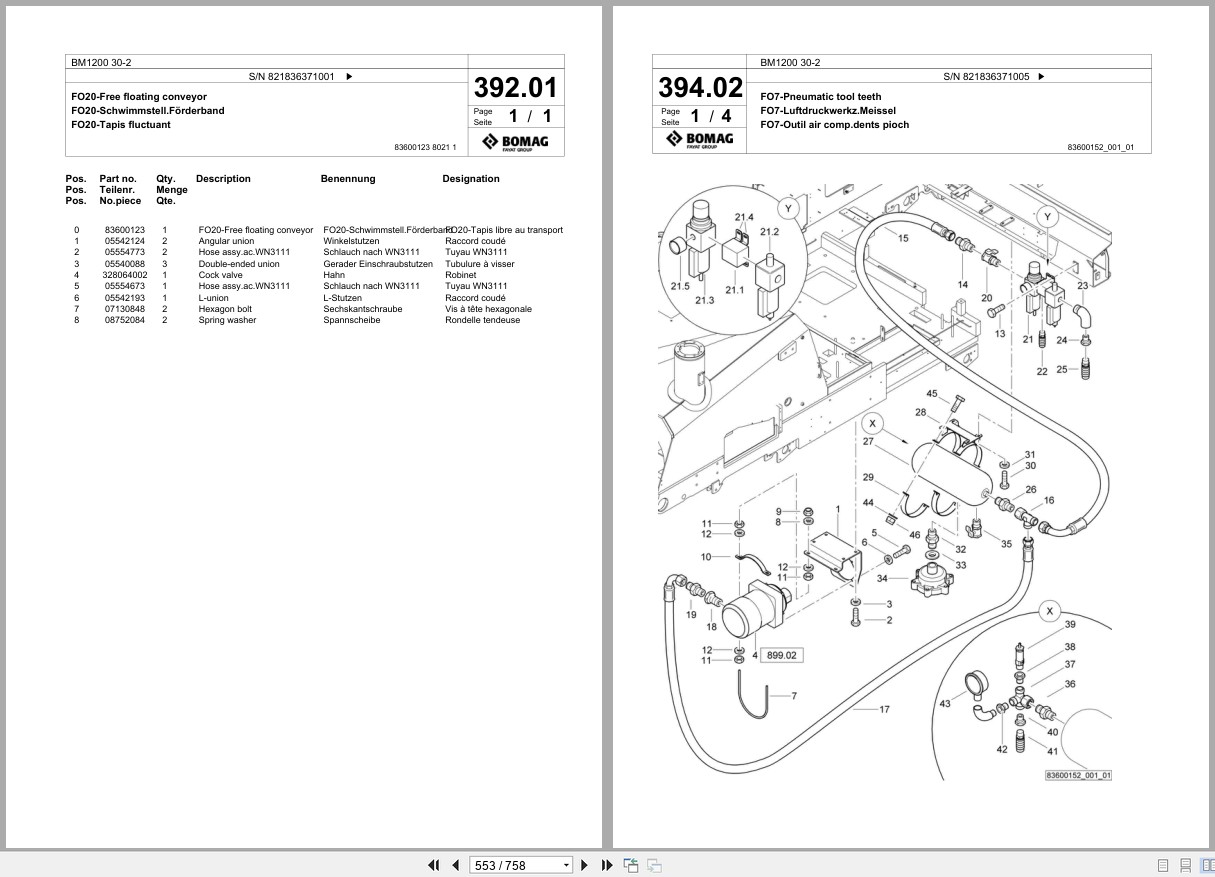Select the 'L-union' description text

[x=213, y=298]
